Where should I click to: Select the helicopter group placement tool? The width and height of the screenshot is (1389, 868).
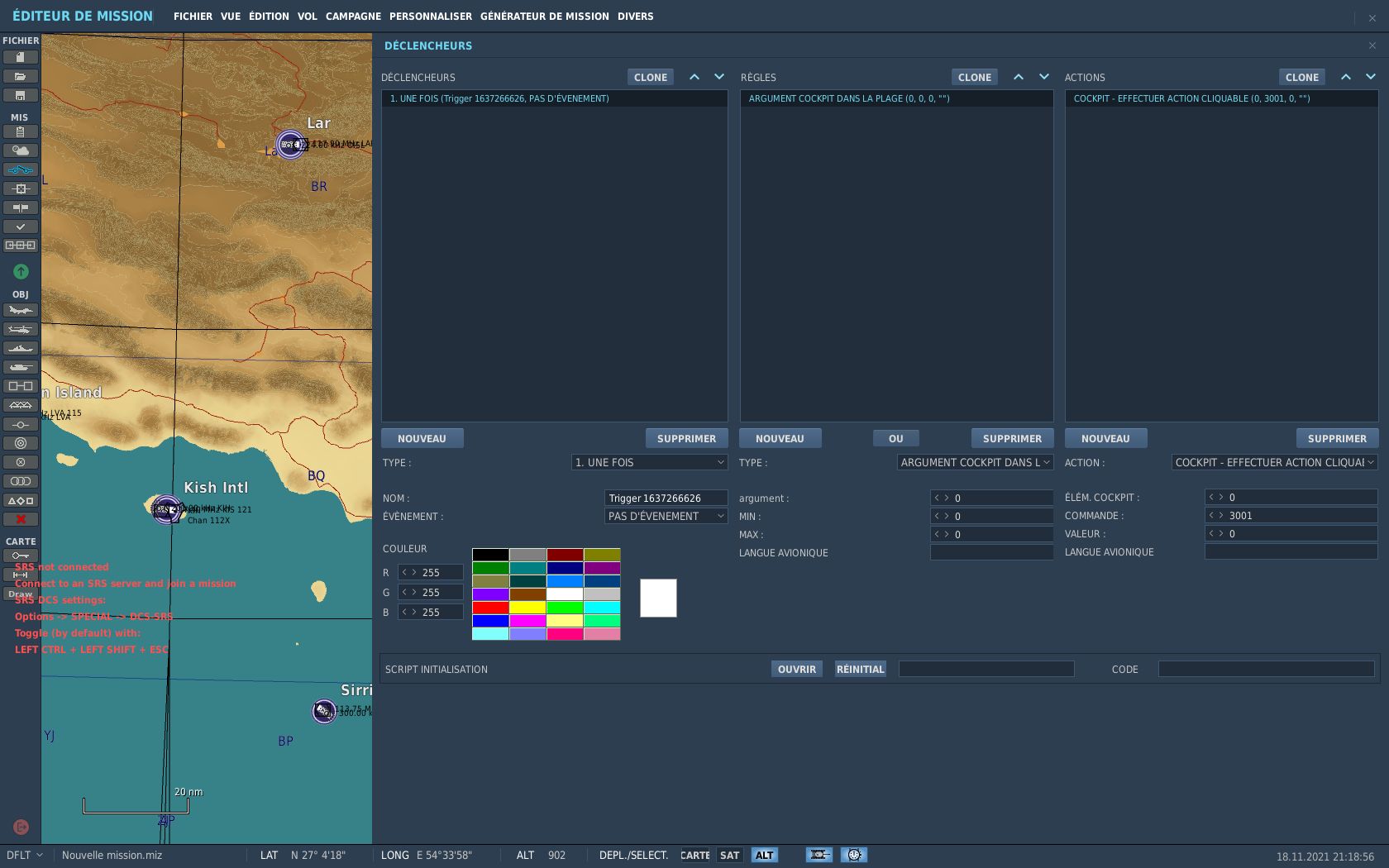[x=21, y=329]
